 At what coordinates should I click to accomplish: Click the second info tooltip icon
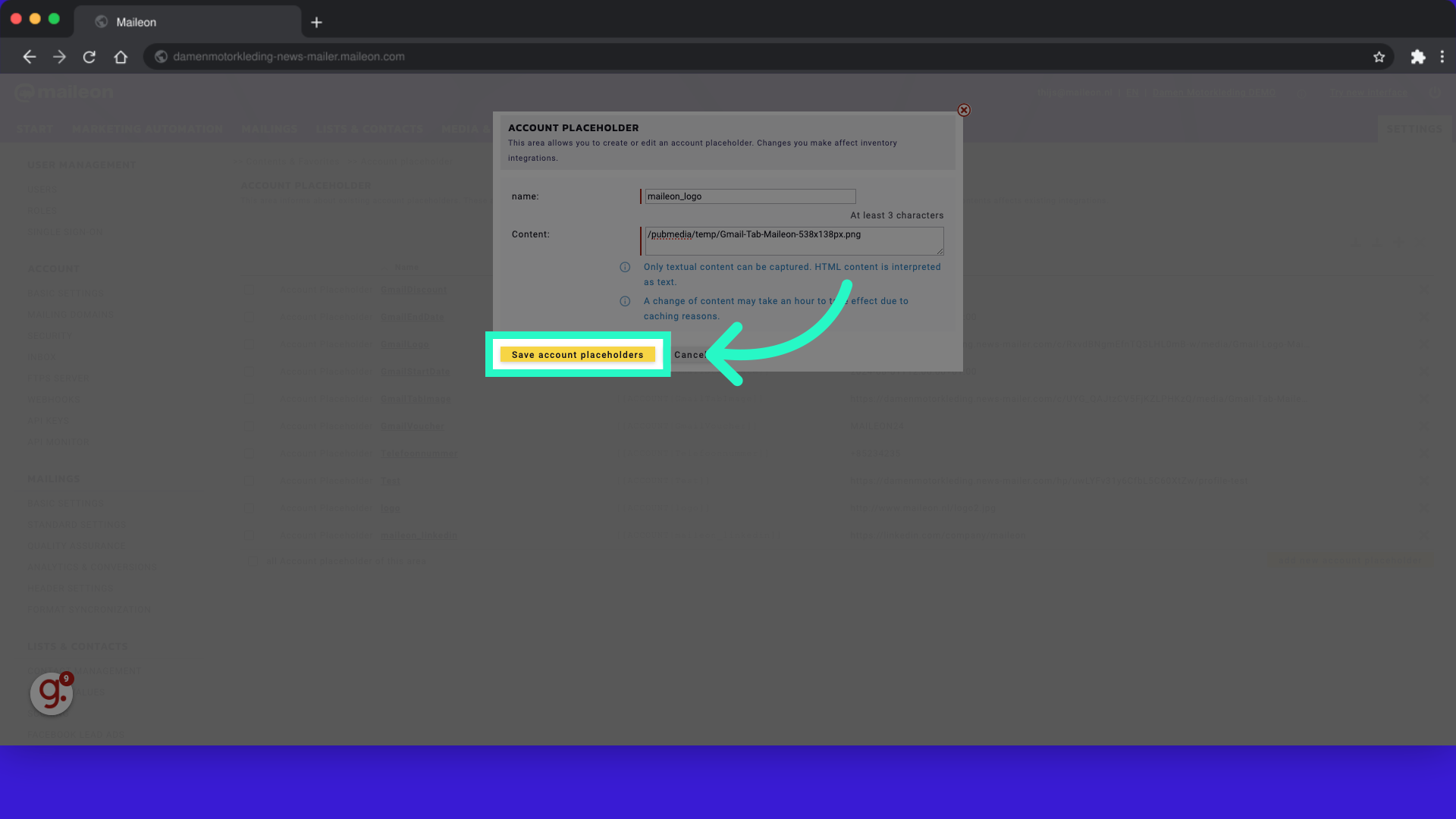pos(626,301)
